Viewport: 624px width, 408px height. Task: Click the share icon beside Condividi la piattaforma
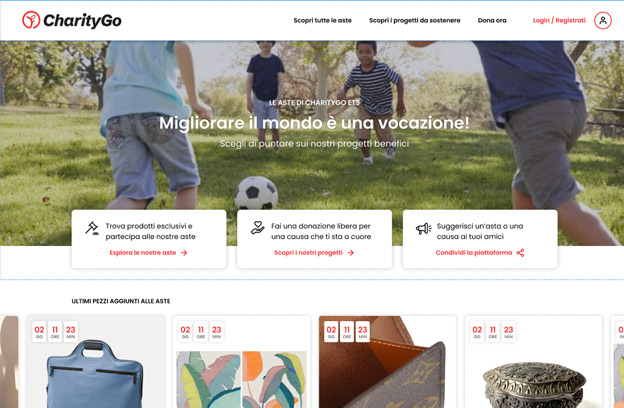(520, 253)
